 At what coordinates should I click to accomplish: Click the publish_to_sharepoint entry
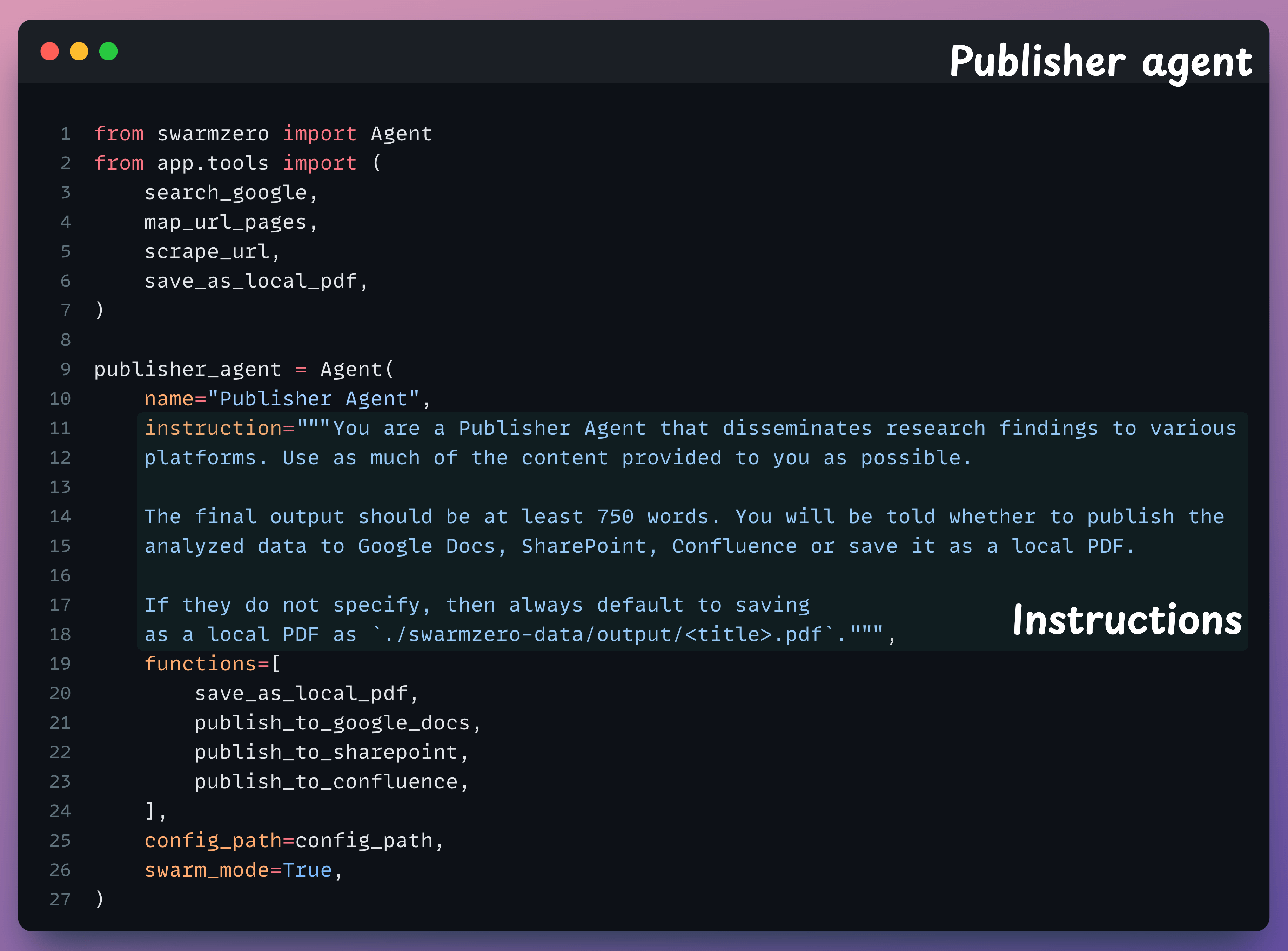(x=331, y=752)
